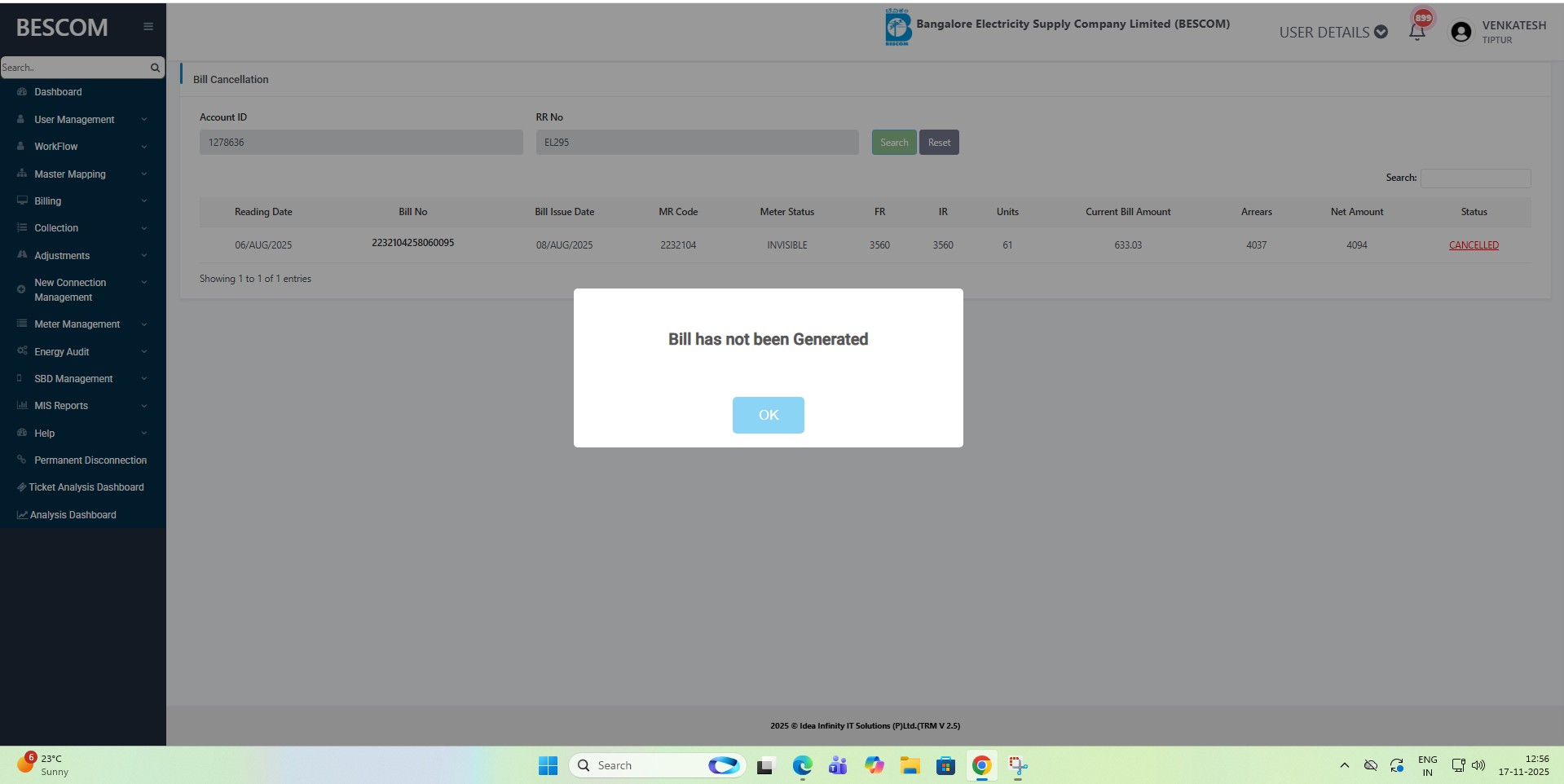Click the green Search button

coord(894,143)
